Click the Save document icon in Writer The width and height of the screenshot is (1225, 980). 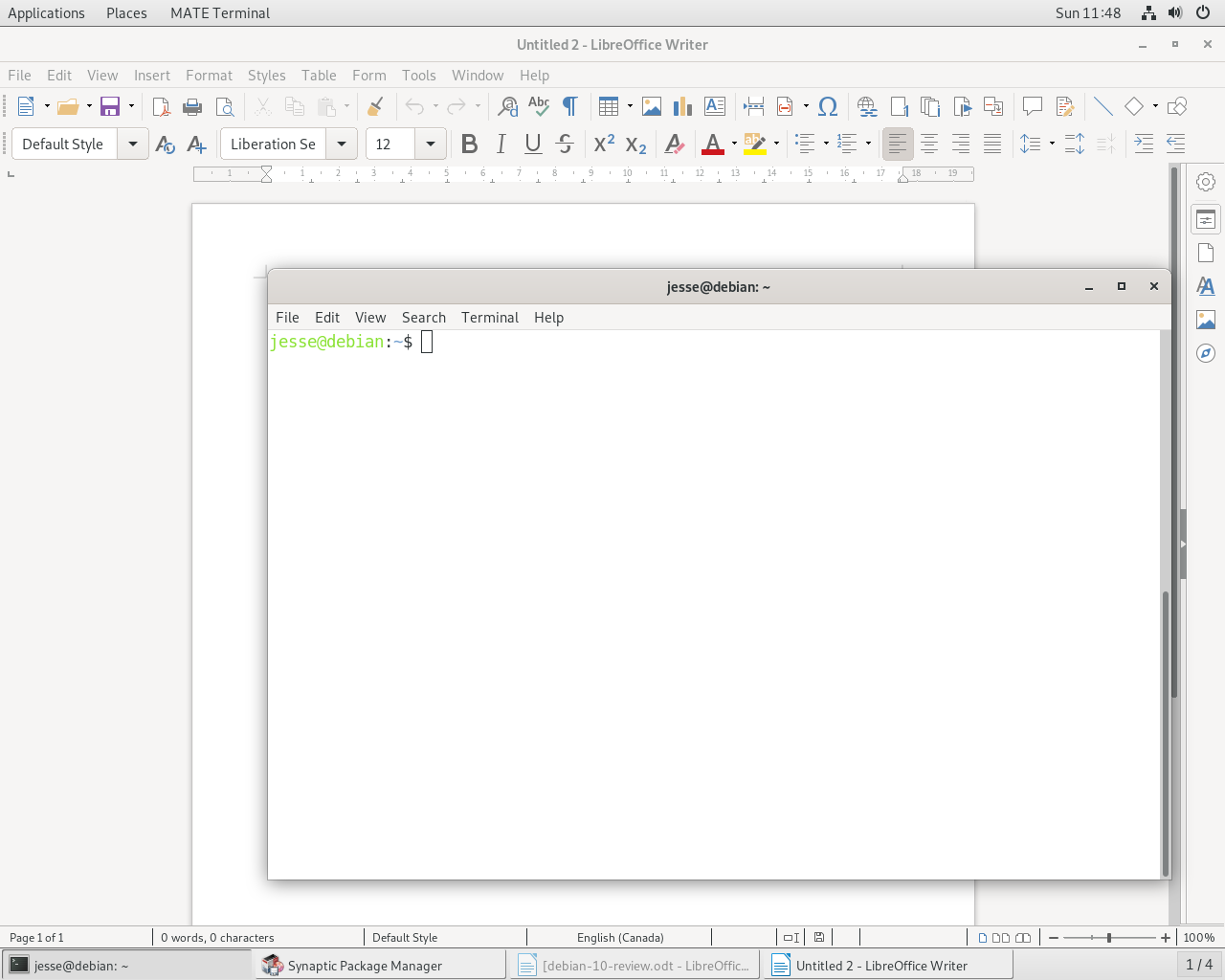[x=110, y=106]
